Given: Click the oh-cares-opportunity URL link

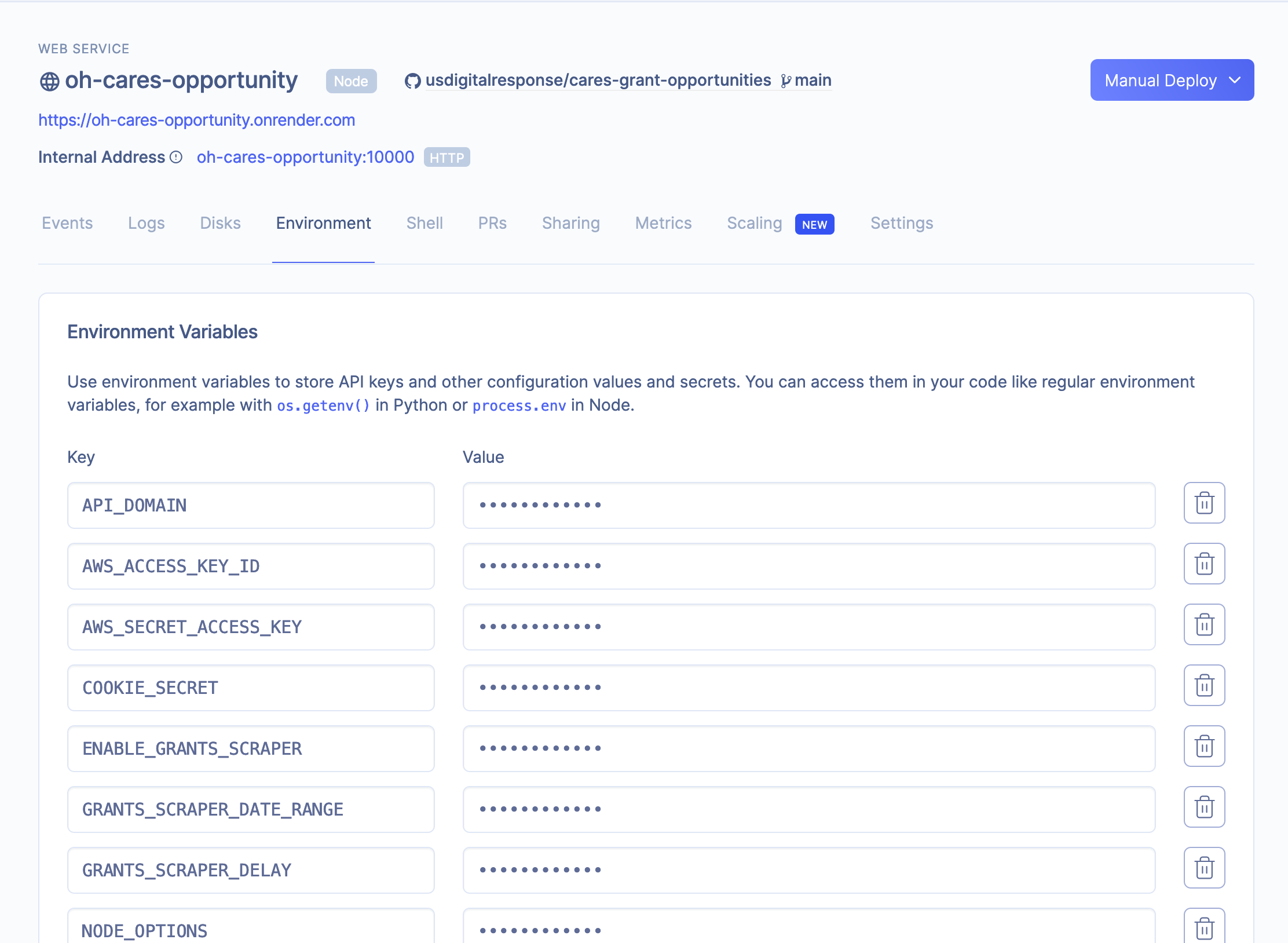Looking at the screenshot, I should click(196, 119).
